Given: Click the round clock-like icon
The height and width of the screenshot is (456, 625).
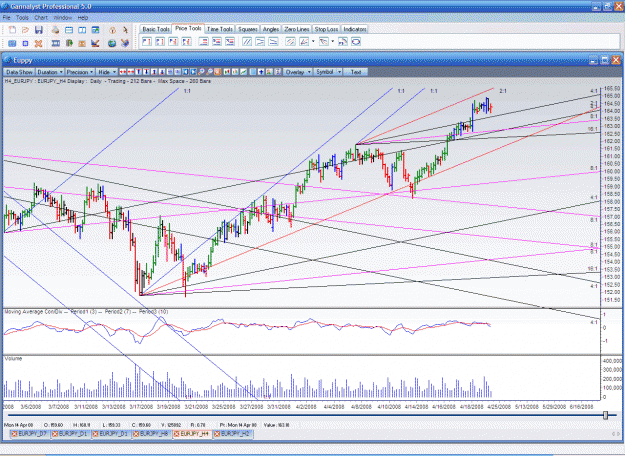Looking at the screenshot, I should tap(112, 30).
